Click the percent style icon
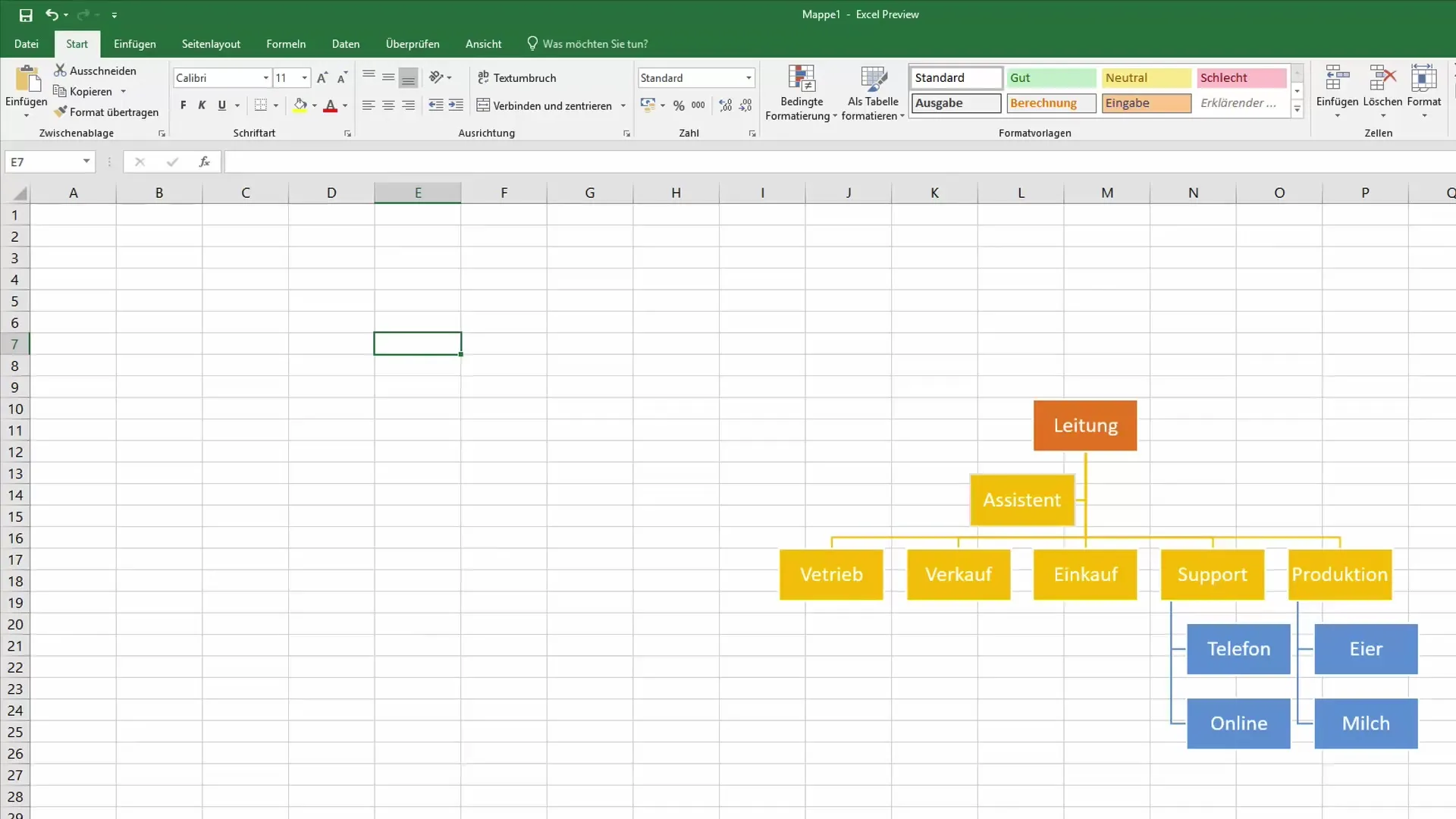 679,105
